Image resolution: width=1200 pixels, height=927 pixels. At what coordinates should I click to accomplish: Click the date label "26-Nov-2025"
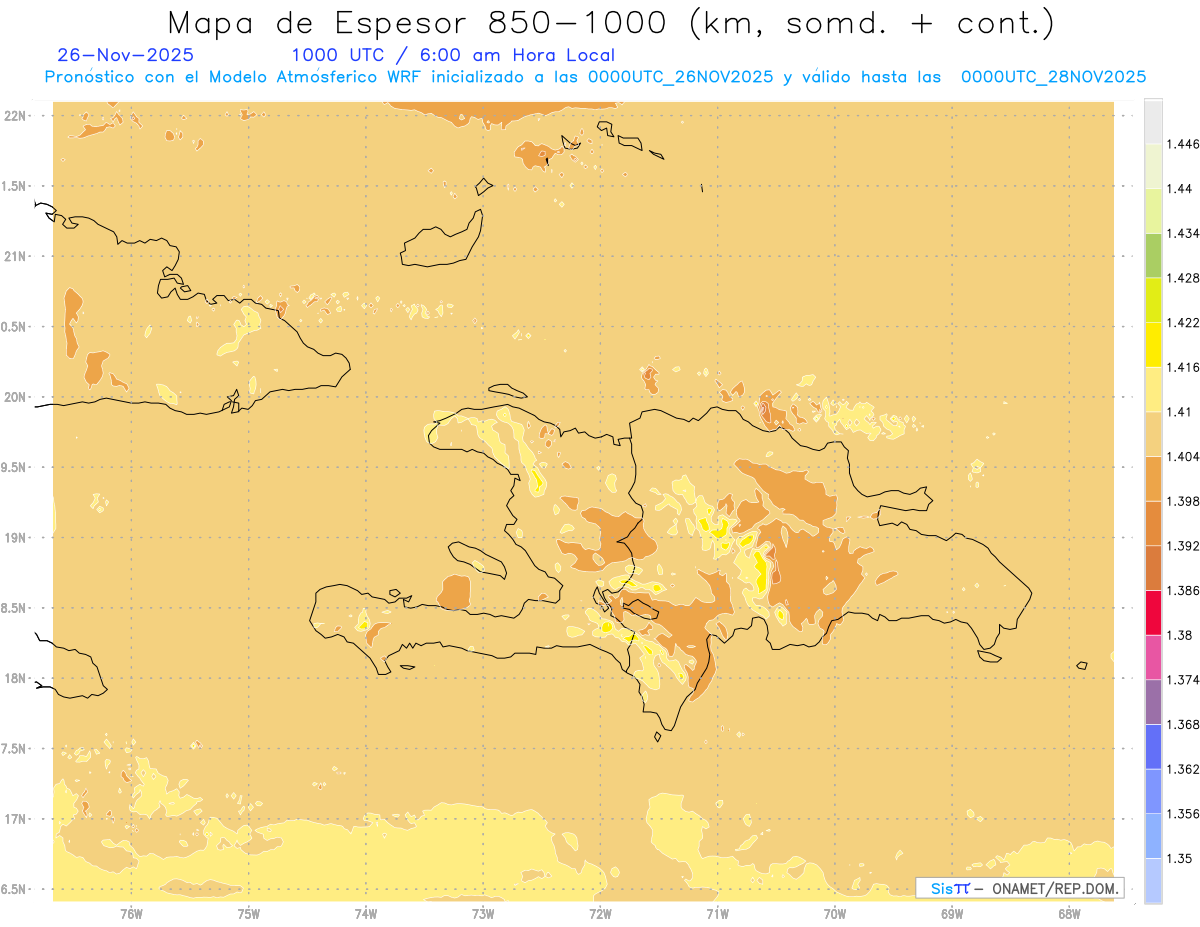[x=126, y=56]
